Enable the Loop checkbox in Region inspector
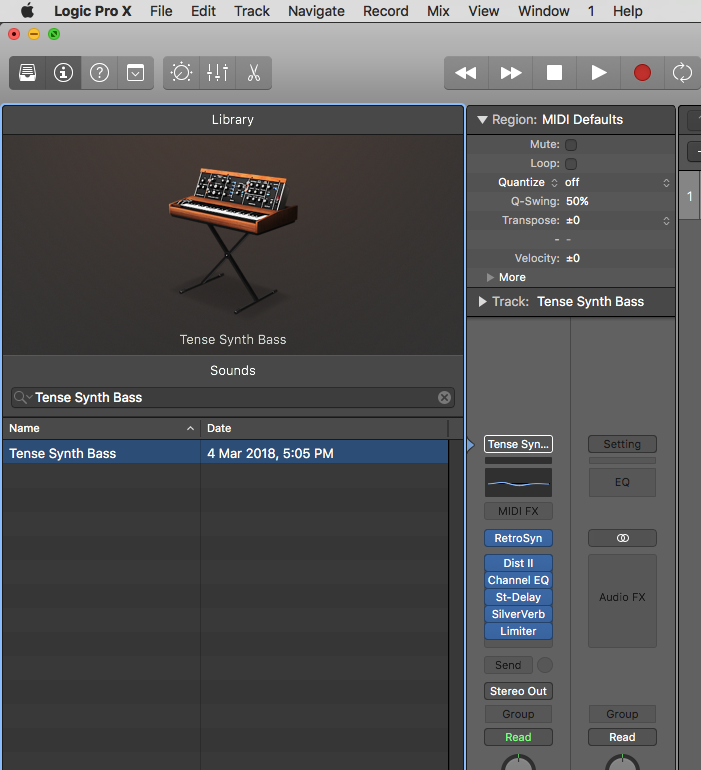Screen dimensions: 701x770 tap(571, 164)
